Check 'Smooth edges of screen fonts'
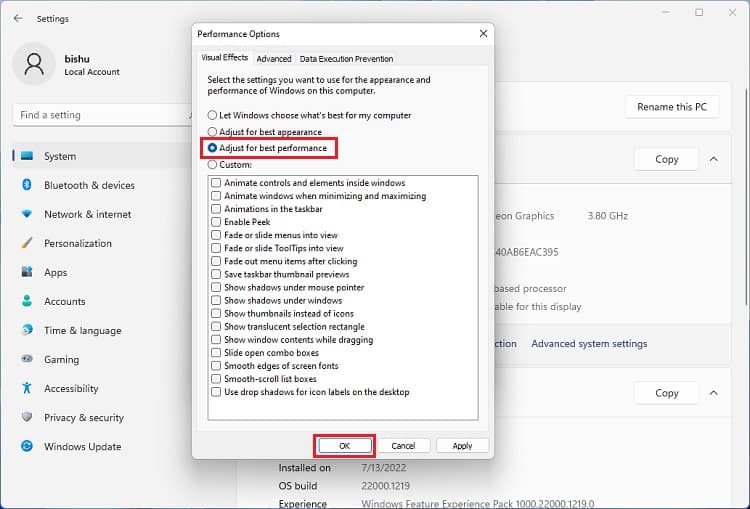Screen dimensions: 750x509 tap(216, 366)
